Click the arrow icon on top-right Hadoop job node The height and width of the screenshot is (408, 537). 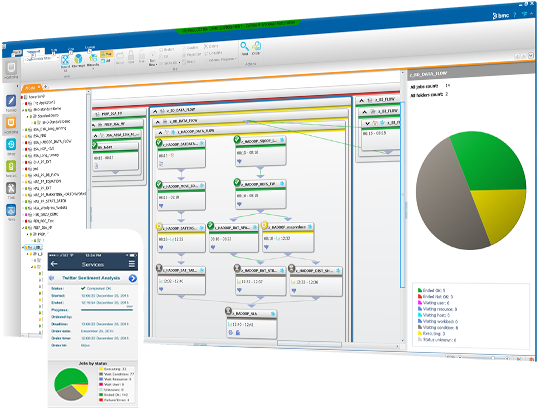pos(282,140)
